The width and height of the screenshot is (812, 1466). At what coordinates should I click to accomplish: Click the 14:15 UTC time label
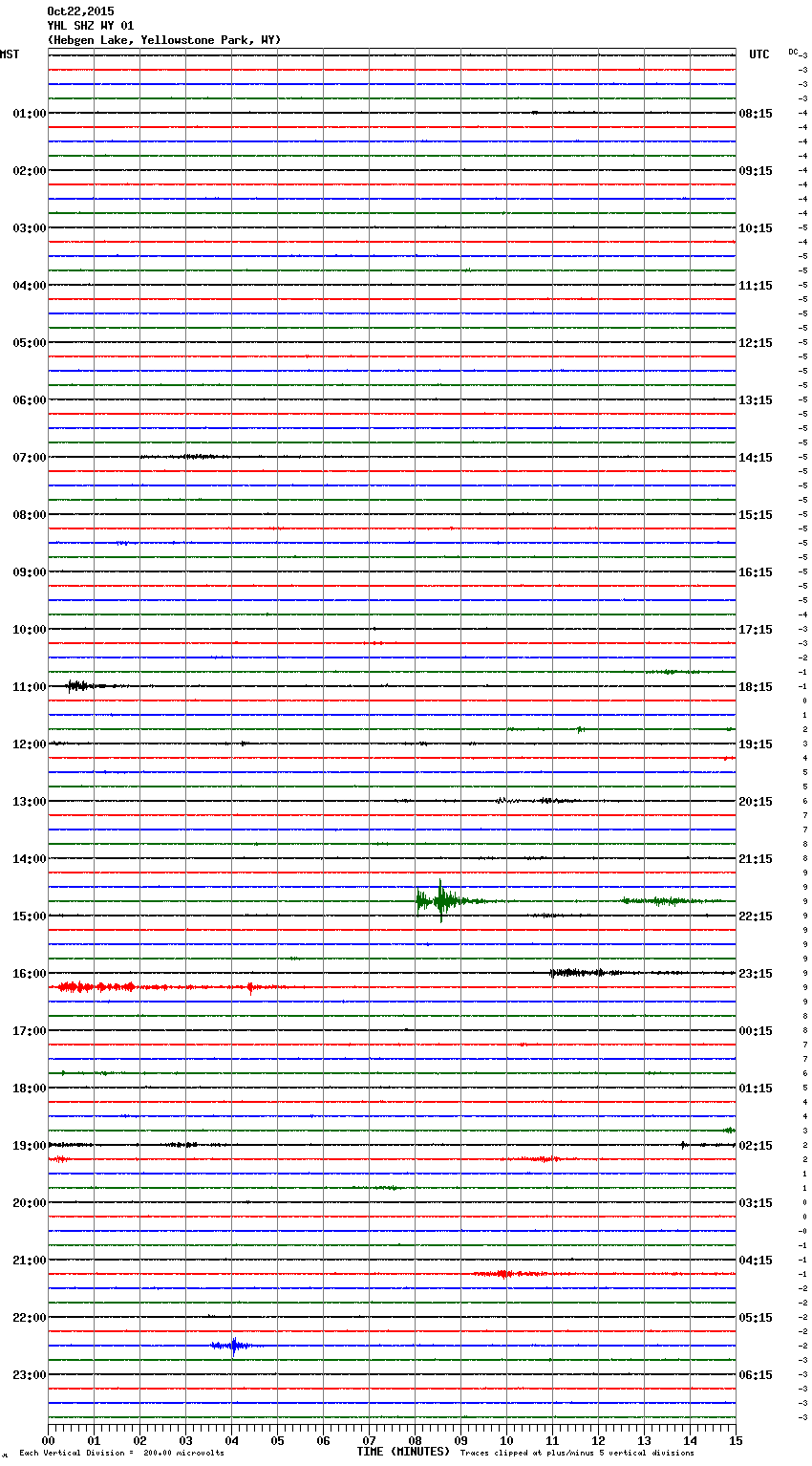point(756,458)
